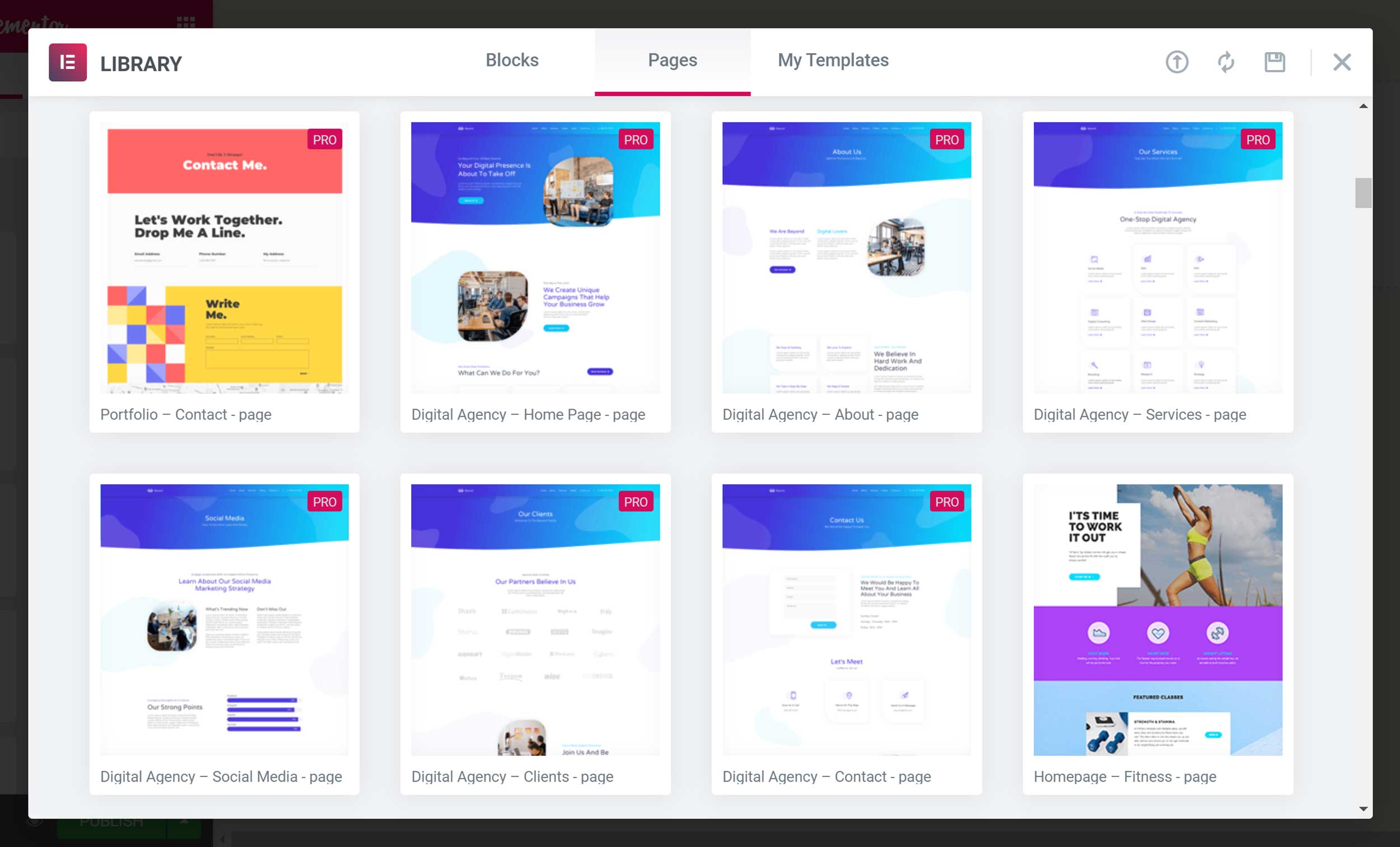Click the PRO badge on Digital Agency Home
The height and width of the screenshot is (847, 1400).
pyautogui.click(x=636, y=140)
